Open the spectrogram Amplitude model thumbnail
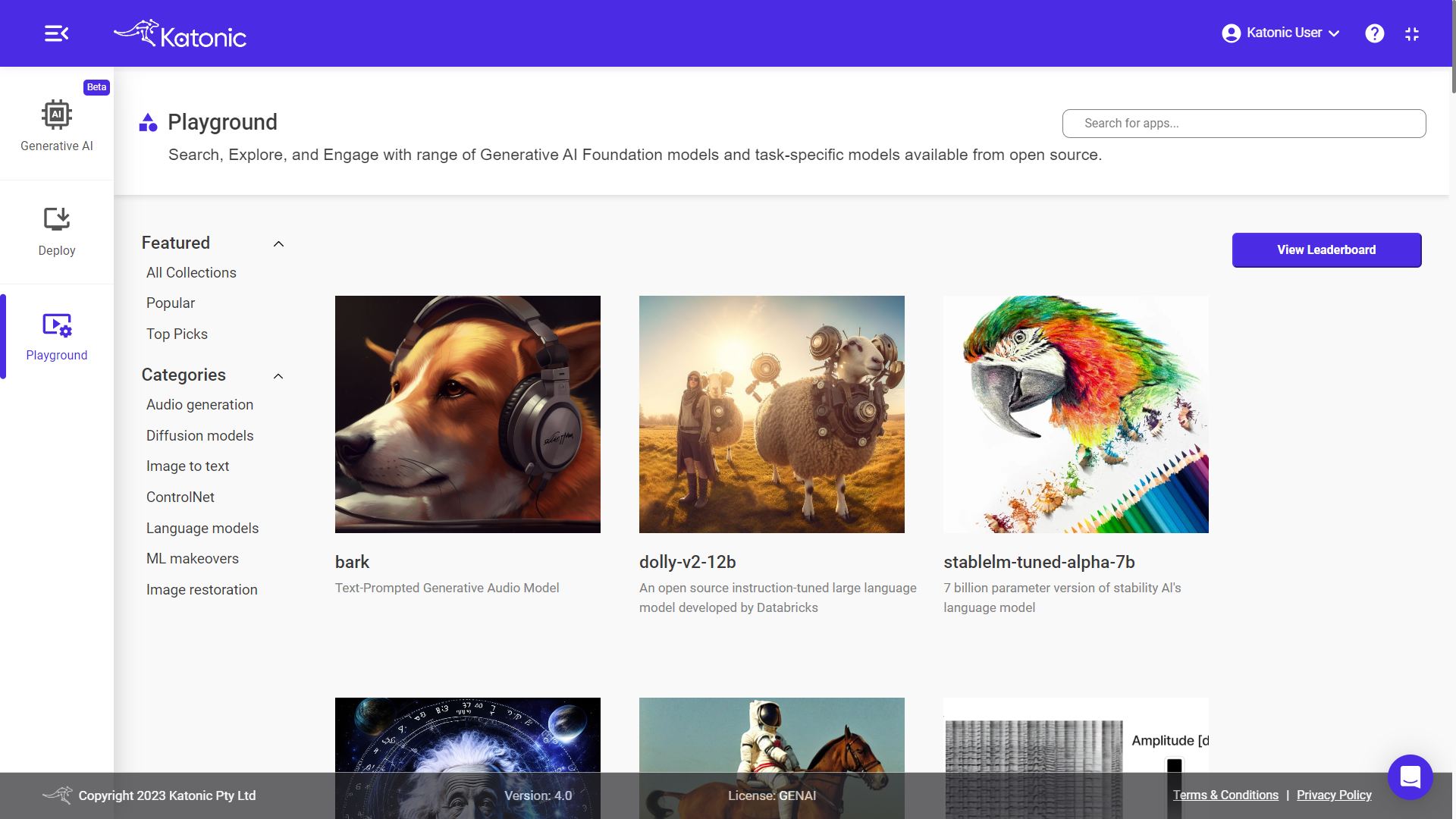Screen dimensions: 1456x819 (x=1076, y=758)
